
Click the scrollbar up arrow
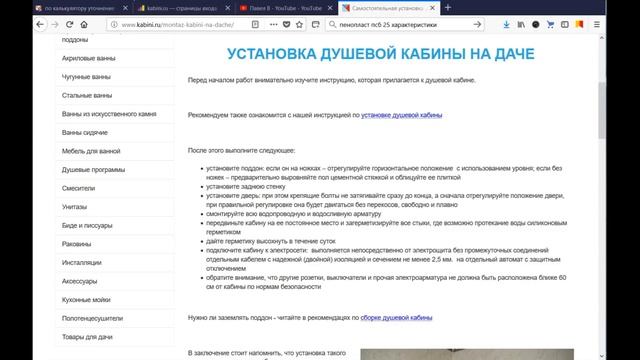click(602, 38)
